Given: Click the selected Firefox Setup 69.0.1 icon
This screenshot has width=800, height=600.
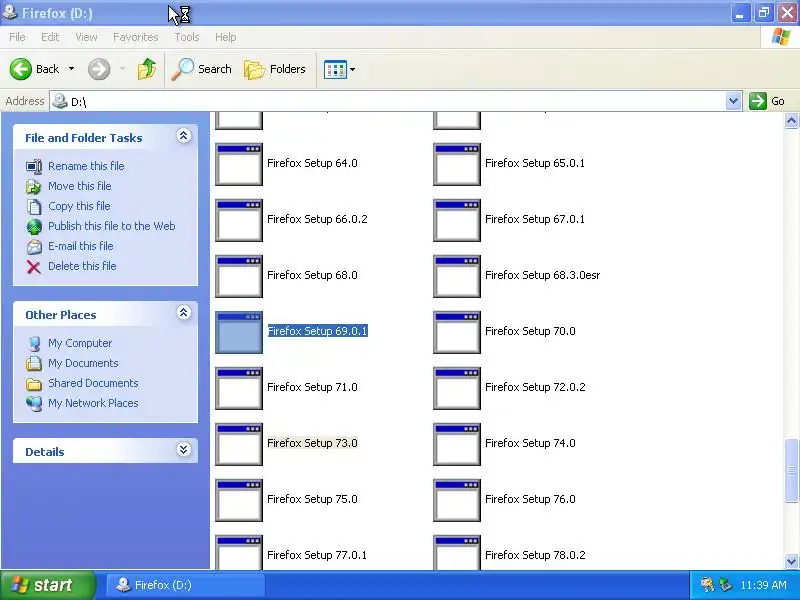Looking at the screenshot, I should pos(239,332).
